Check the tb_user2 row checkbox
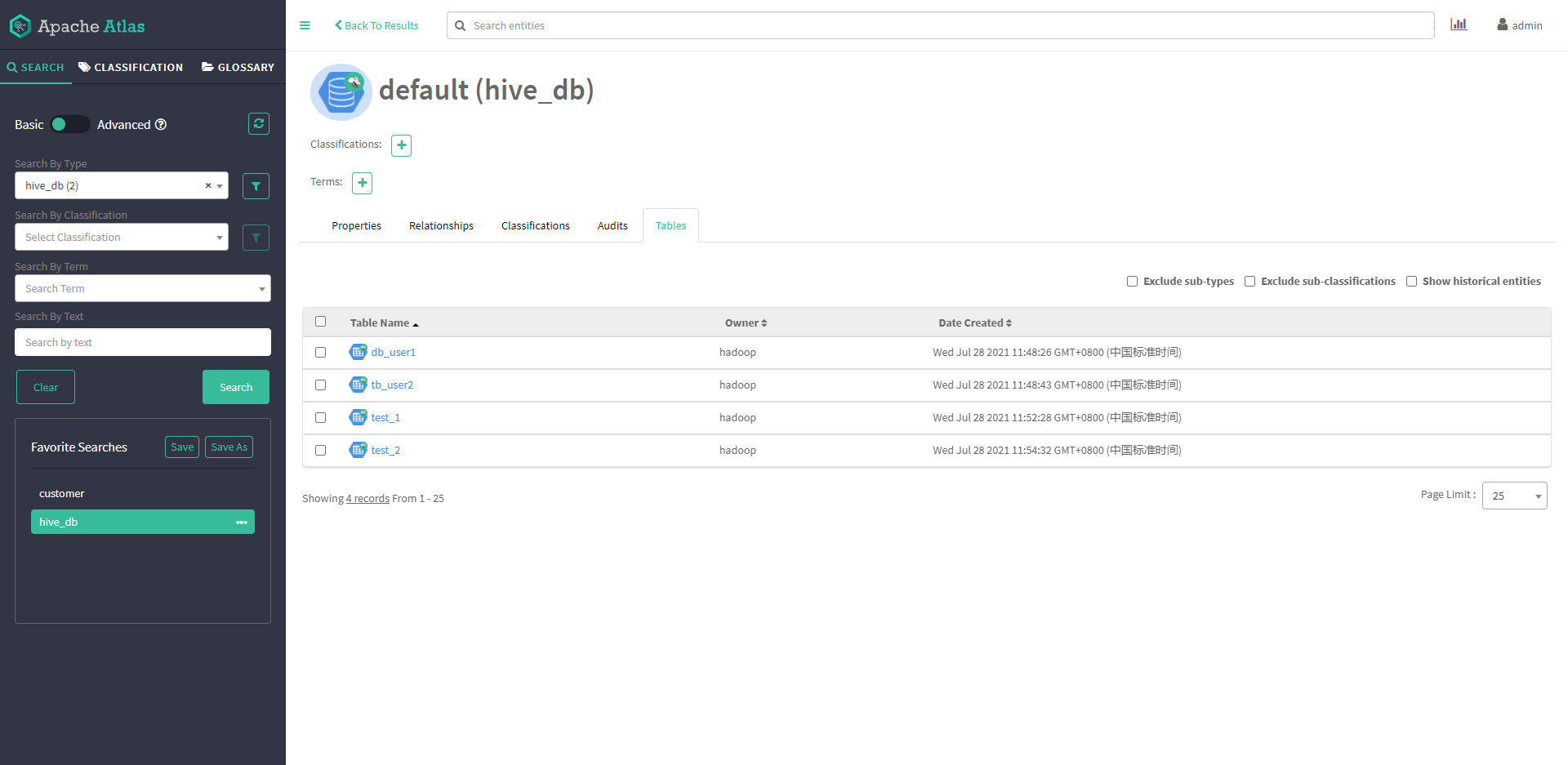The image size is (1568, 765). click(320, 385)
